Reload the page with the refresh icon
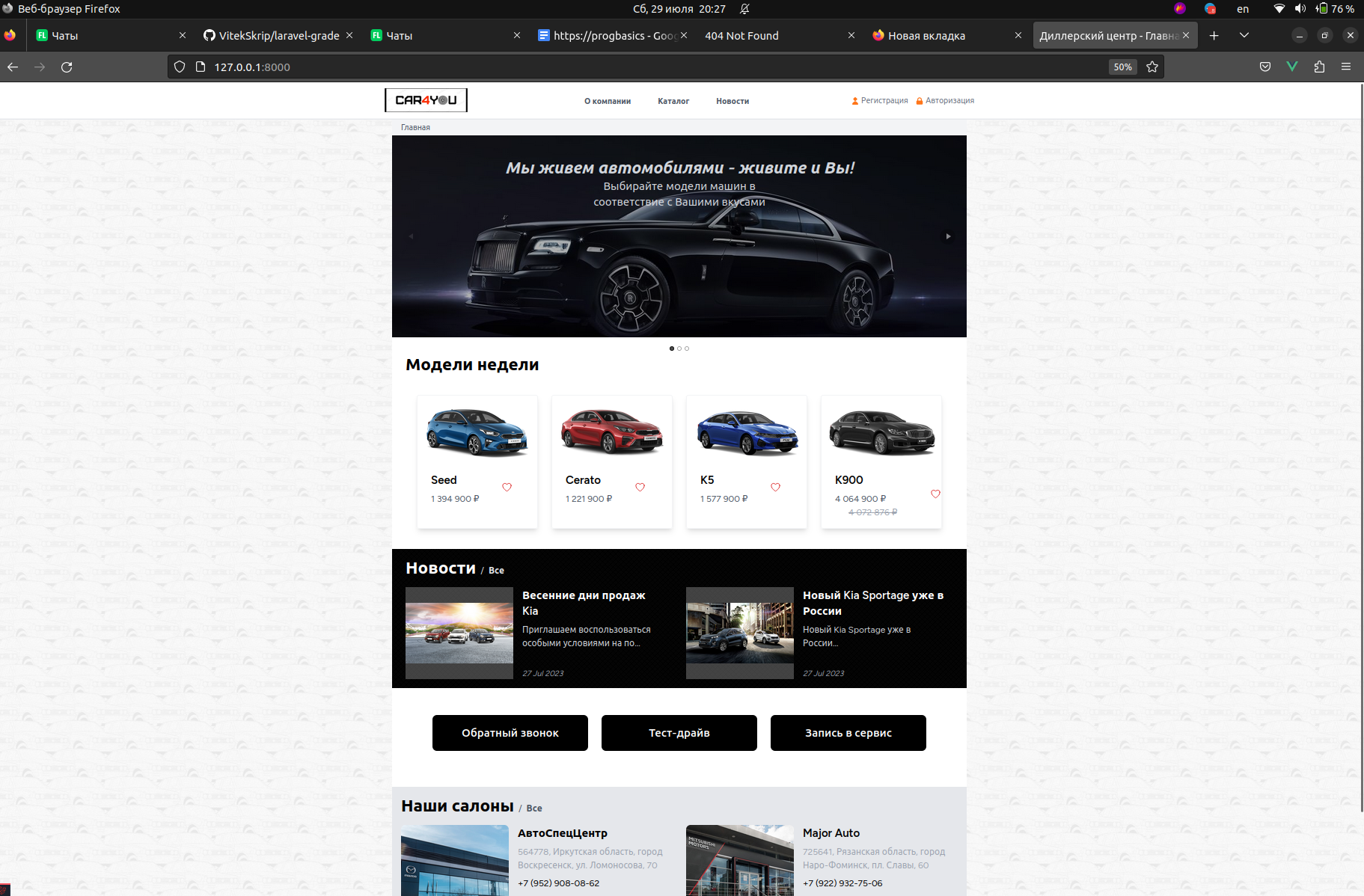 coord(67,67)
